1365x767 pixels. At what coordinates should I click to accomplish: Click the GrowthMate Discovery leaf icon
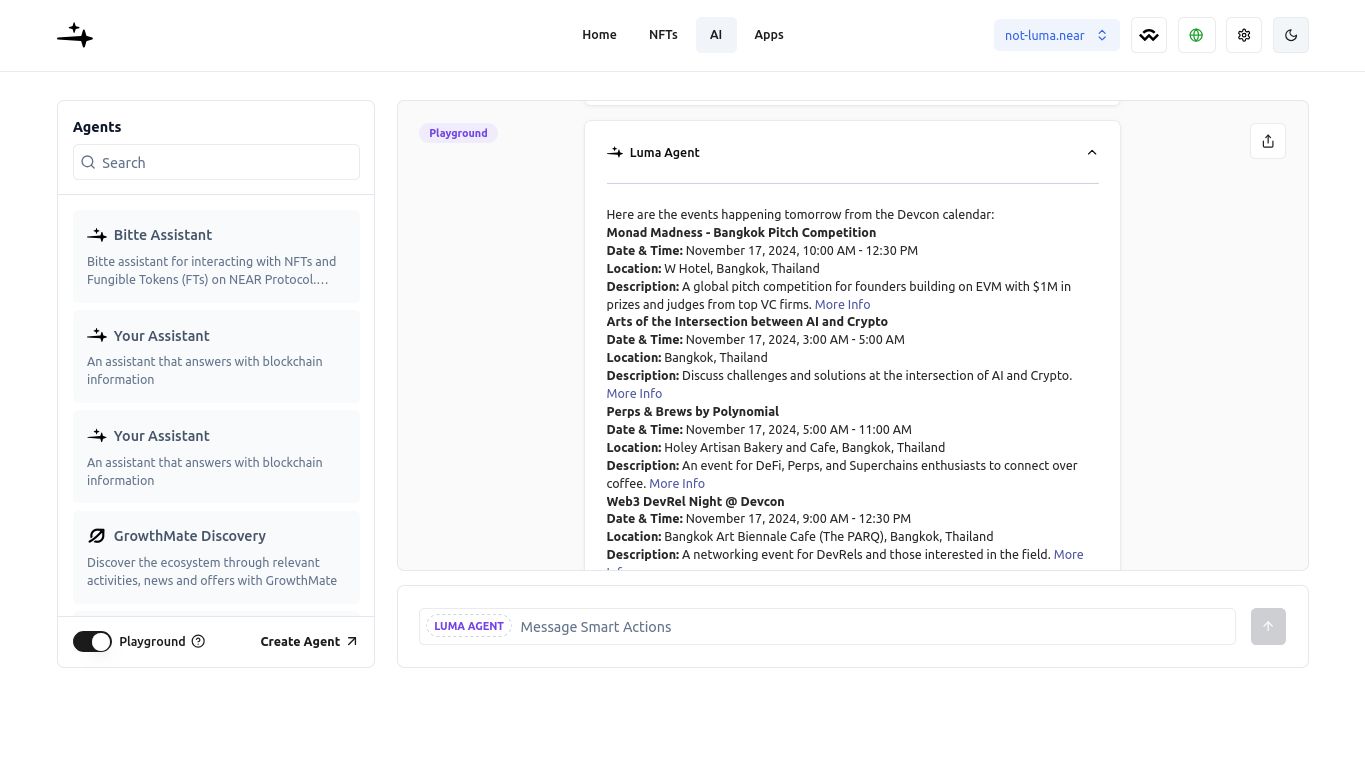coord(97,536)
